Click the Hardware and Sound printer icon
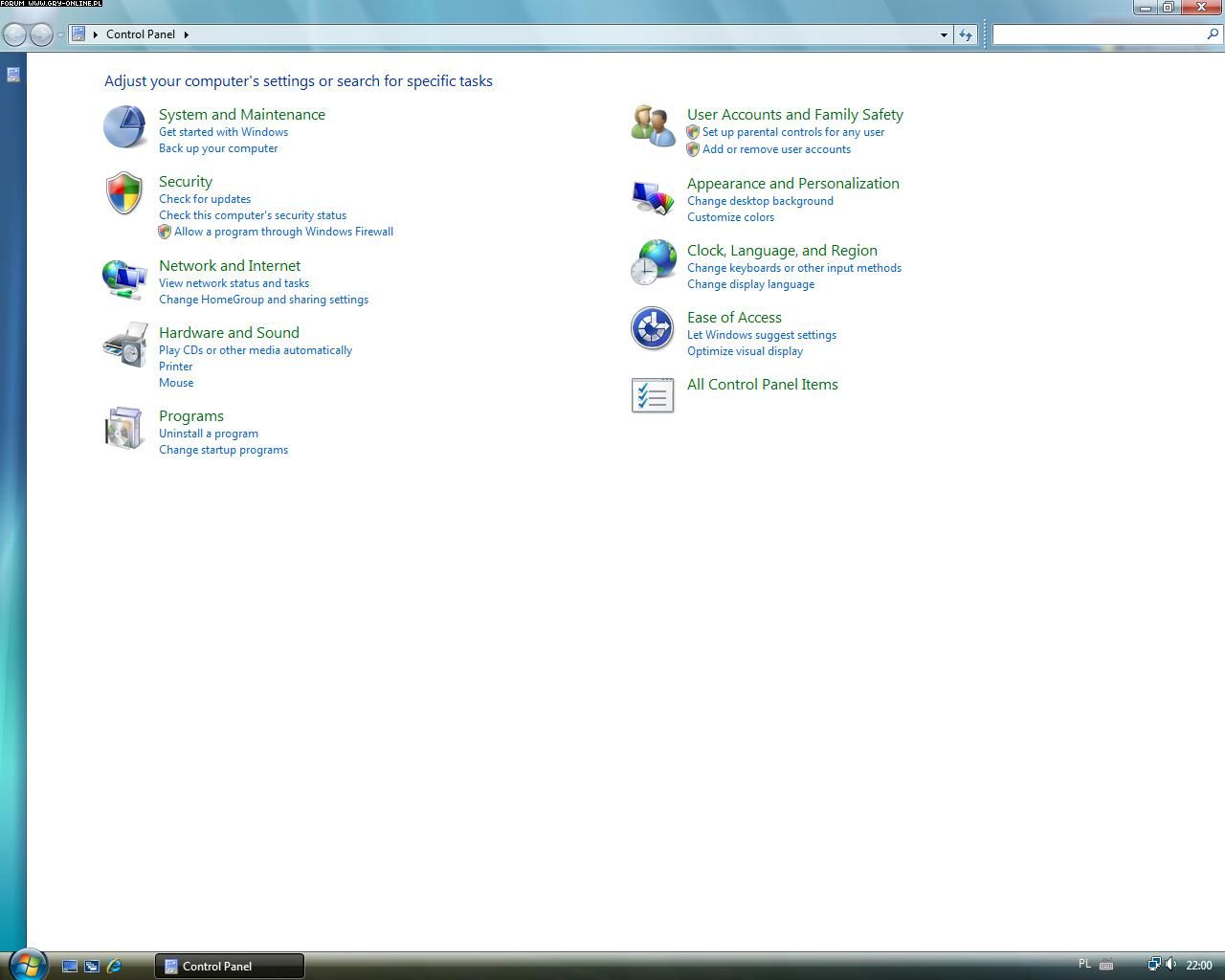1225x980 pixels. (x=124, y=345)
